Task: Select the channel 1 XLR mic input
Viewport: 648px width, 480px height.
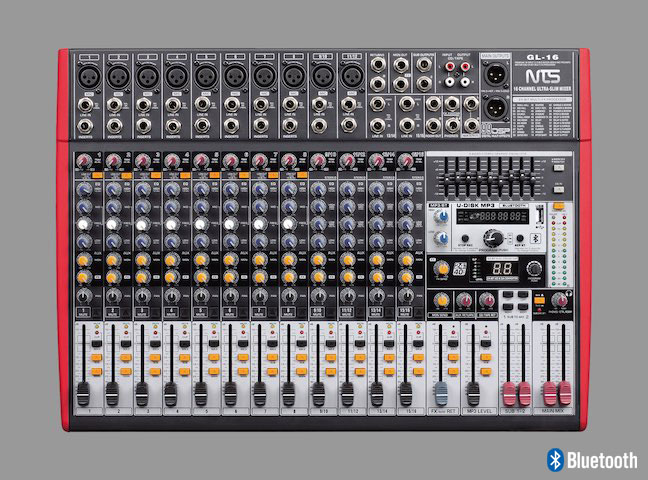Action: tap(89, 76)
